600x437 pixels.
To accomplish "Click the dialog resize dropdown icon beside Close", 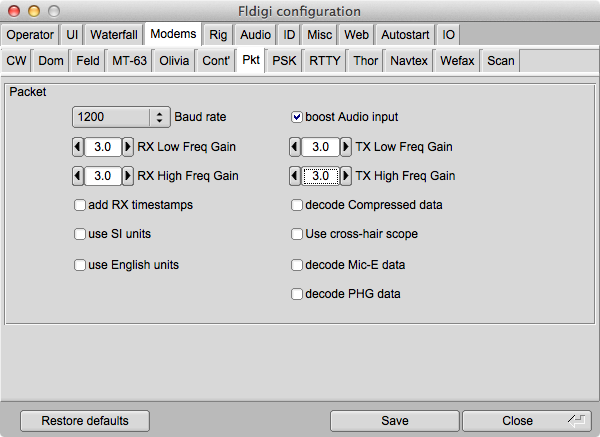I will pos(577,420).
